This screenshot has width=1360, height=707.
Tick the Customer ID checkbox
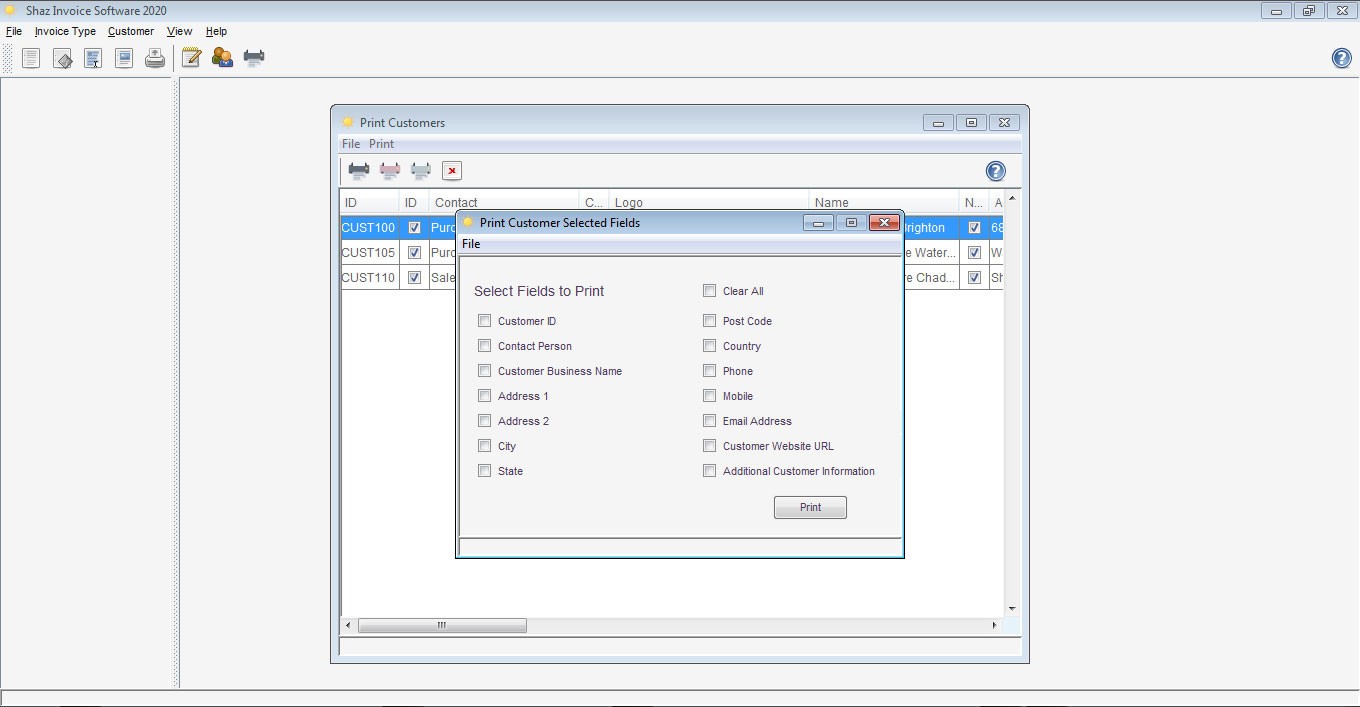coord(485,321)
